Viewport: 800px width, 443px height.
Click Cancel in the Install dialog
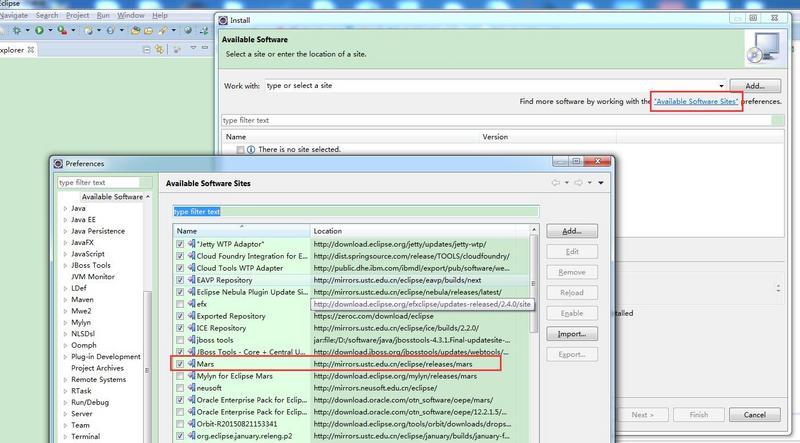(755, 414)
